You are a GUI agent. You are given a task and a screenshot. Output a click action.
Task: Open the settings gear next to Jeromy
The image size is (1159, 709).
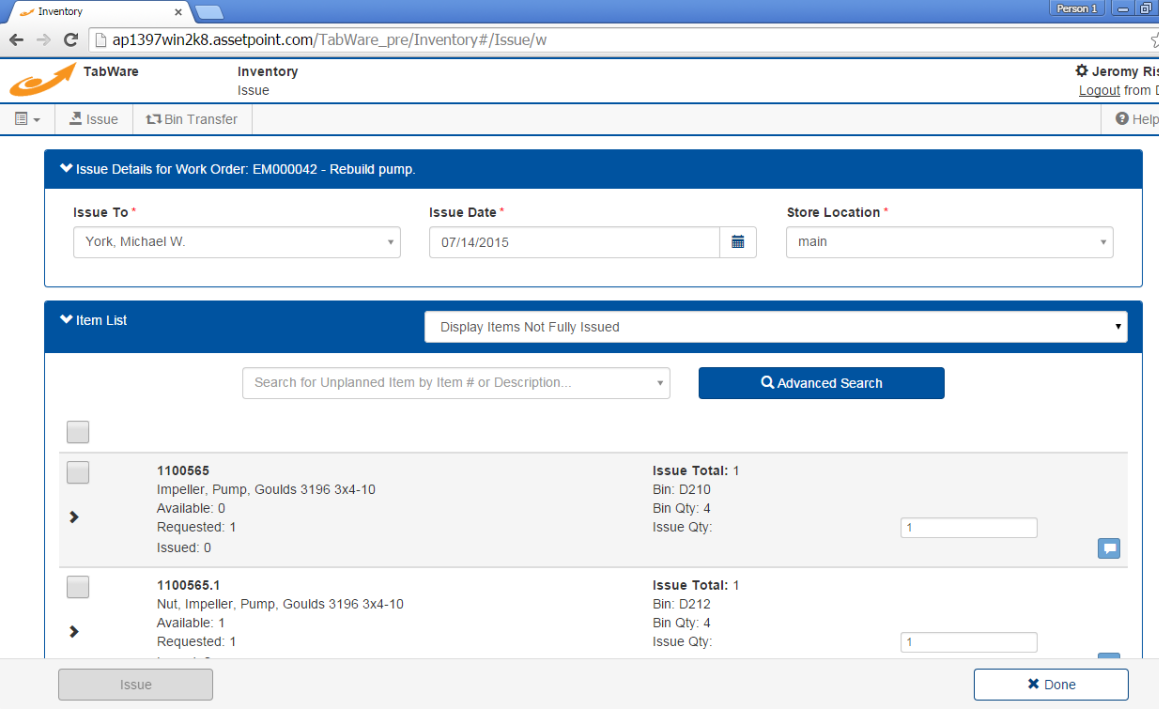1081,71
